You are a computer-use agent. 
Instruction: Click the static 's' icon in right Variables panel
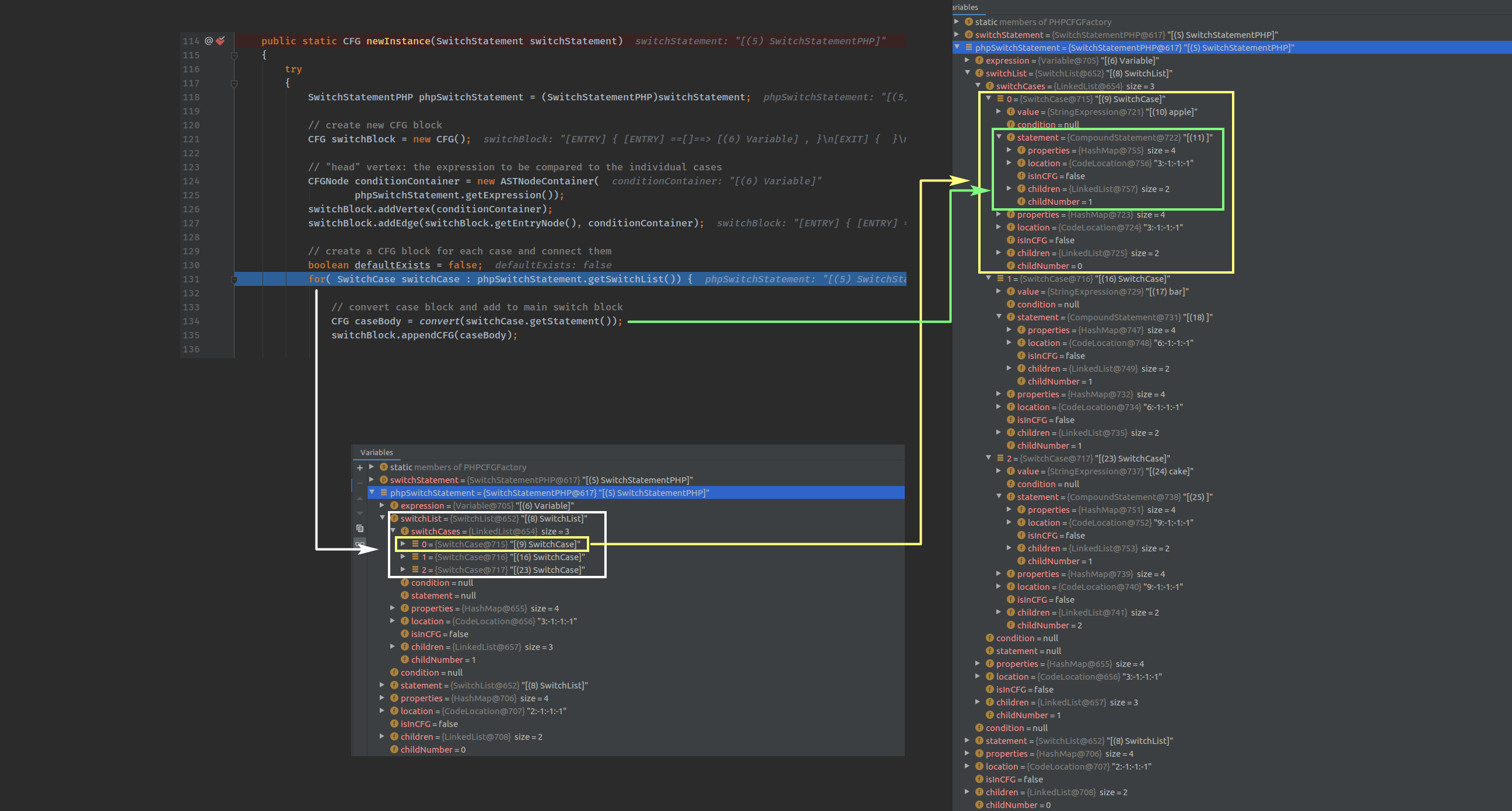969,22
